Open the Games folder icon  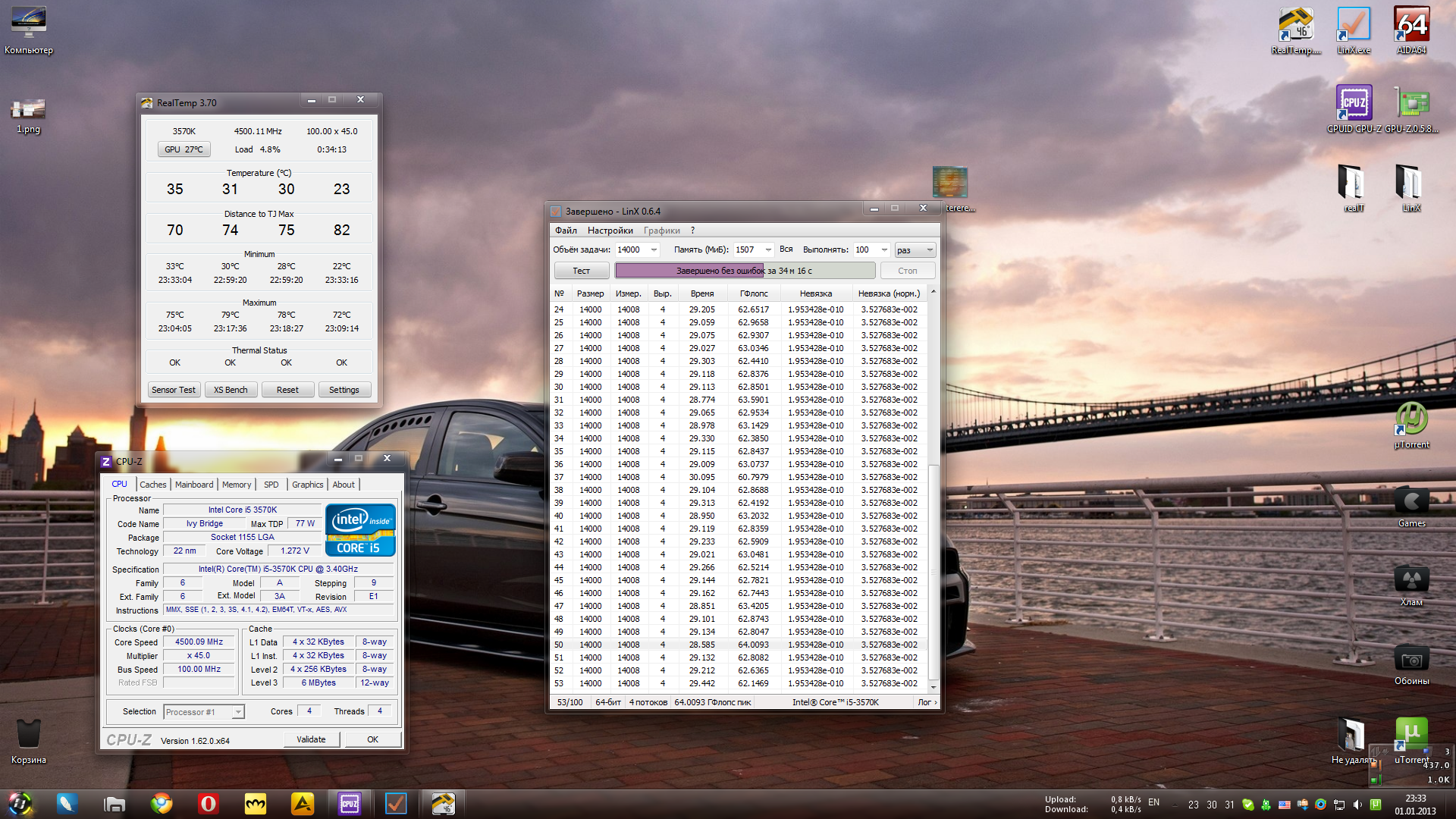(x=1411, y=507)
